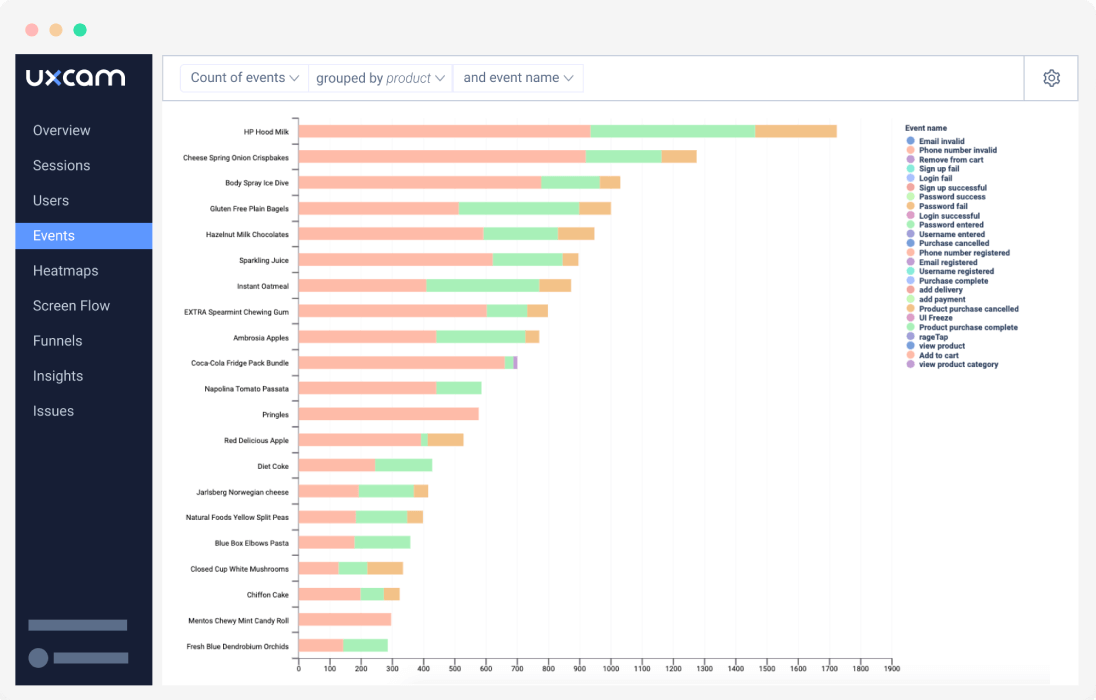View the Issues section

click(53, 410)
